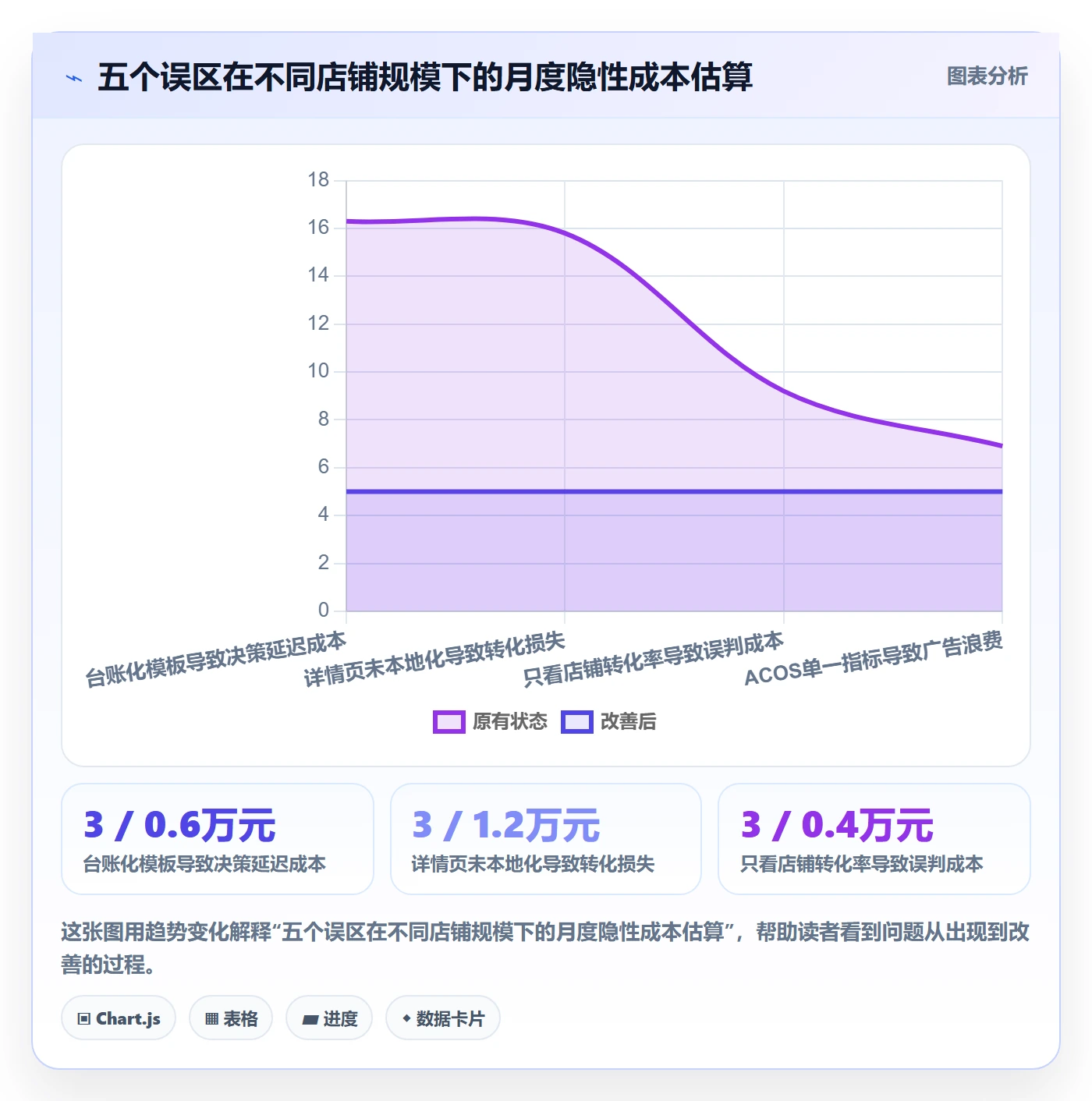1092x1101 pixels.
Task: Click card caption 台账化模板导致决策延迟成本
Action: (204, 864)
